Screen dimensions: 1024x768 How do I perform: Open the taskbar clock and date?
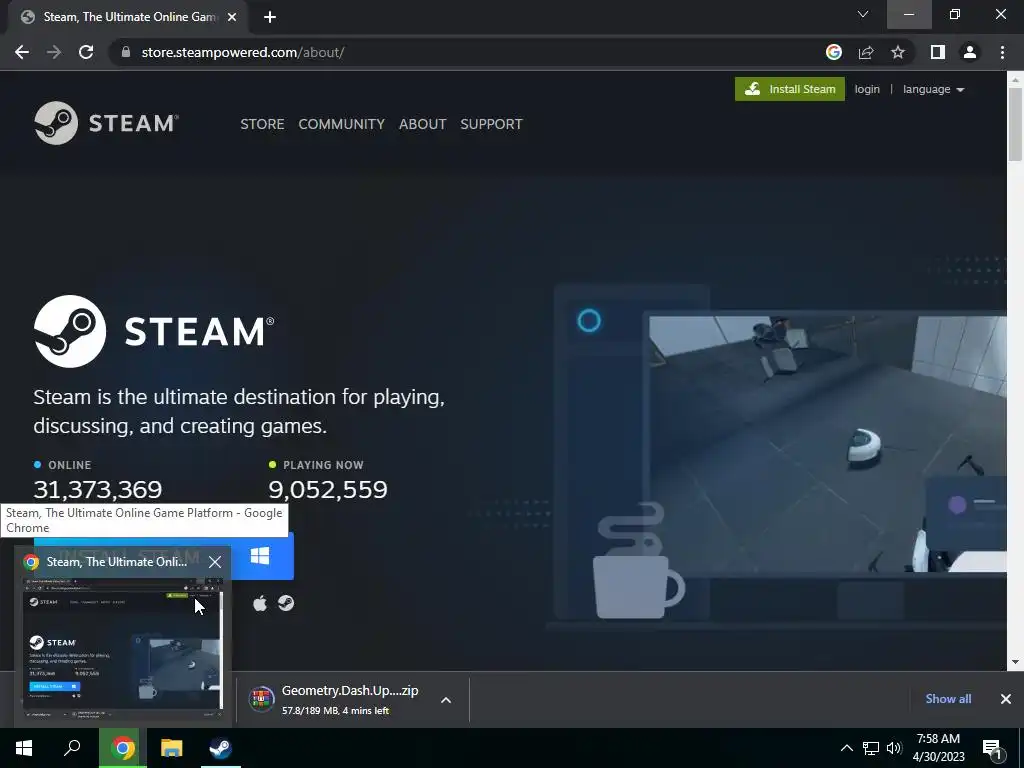pyautogui.click(x=938, y=748)
